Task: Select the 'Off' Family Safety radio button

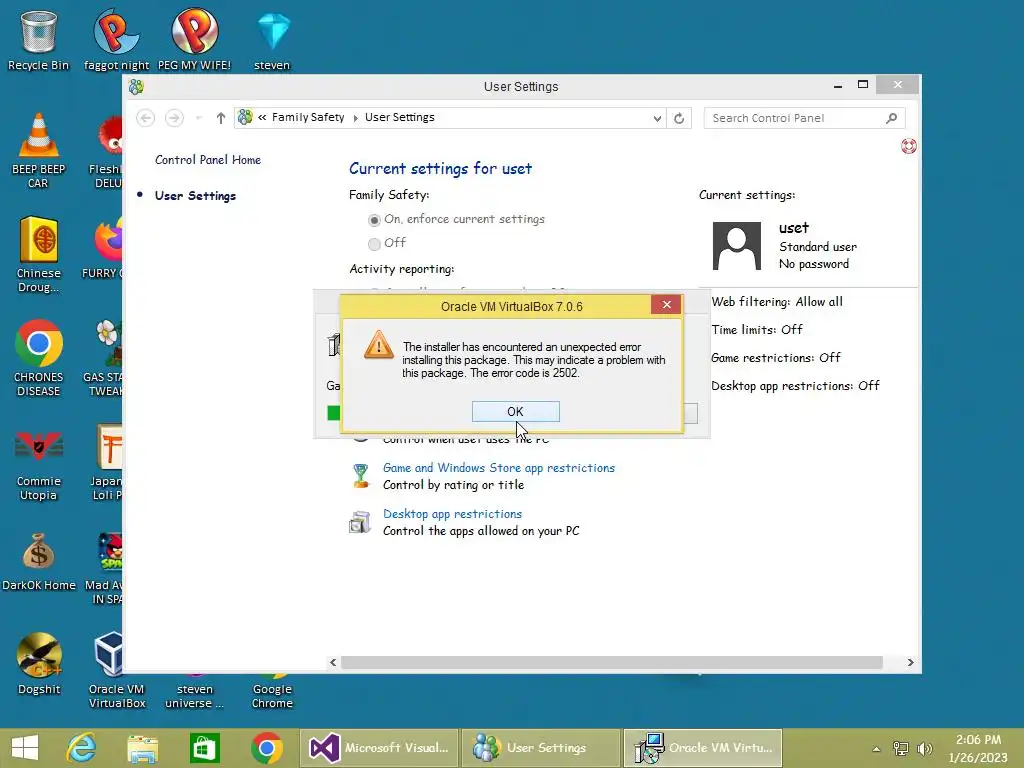Action: (374, 244)
